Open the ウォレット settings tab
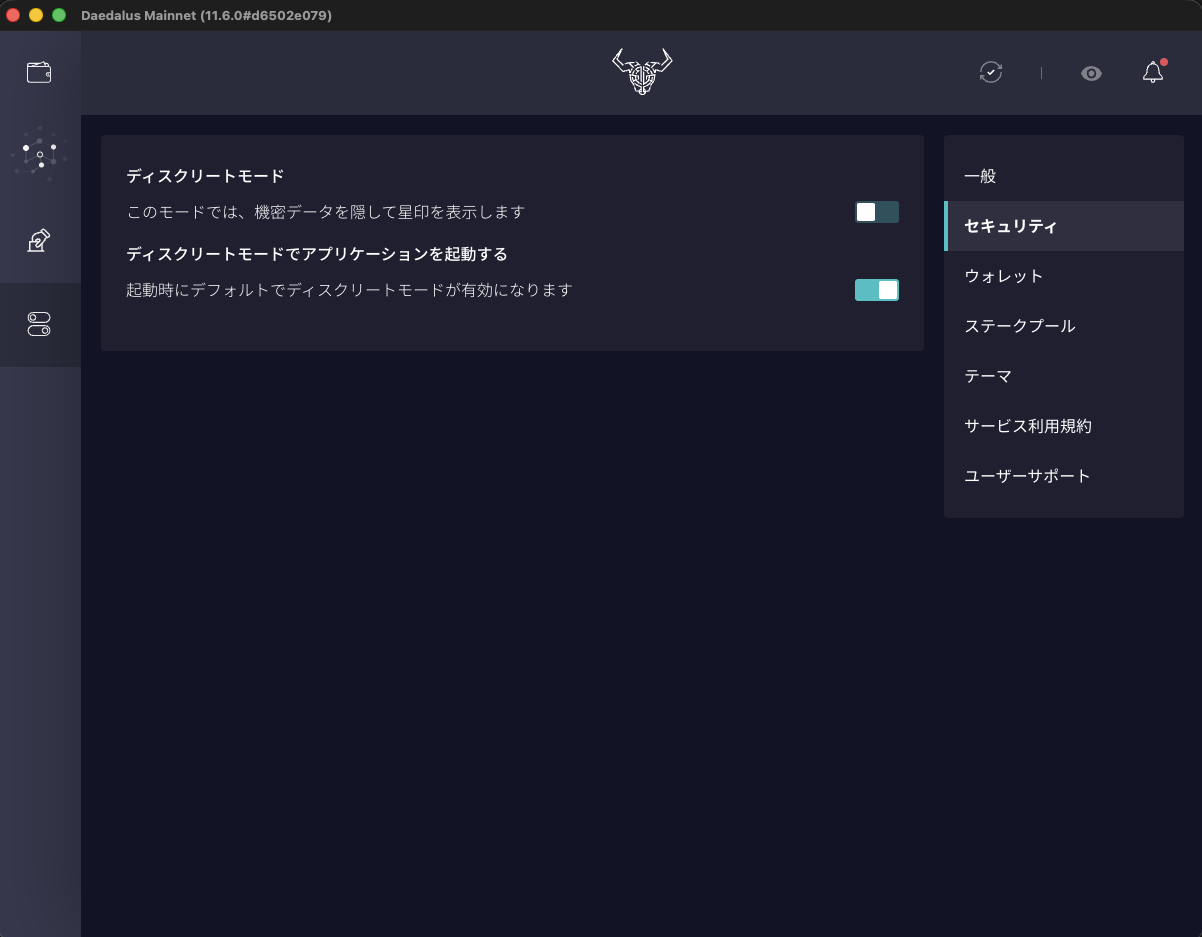This screenshot has height=937, width=1202. [x=1064, y=276]
